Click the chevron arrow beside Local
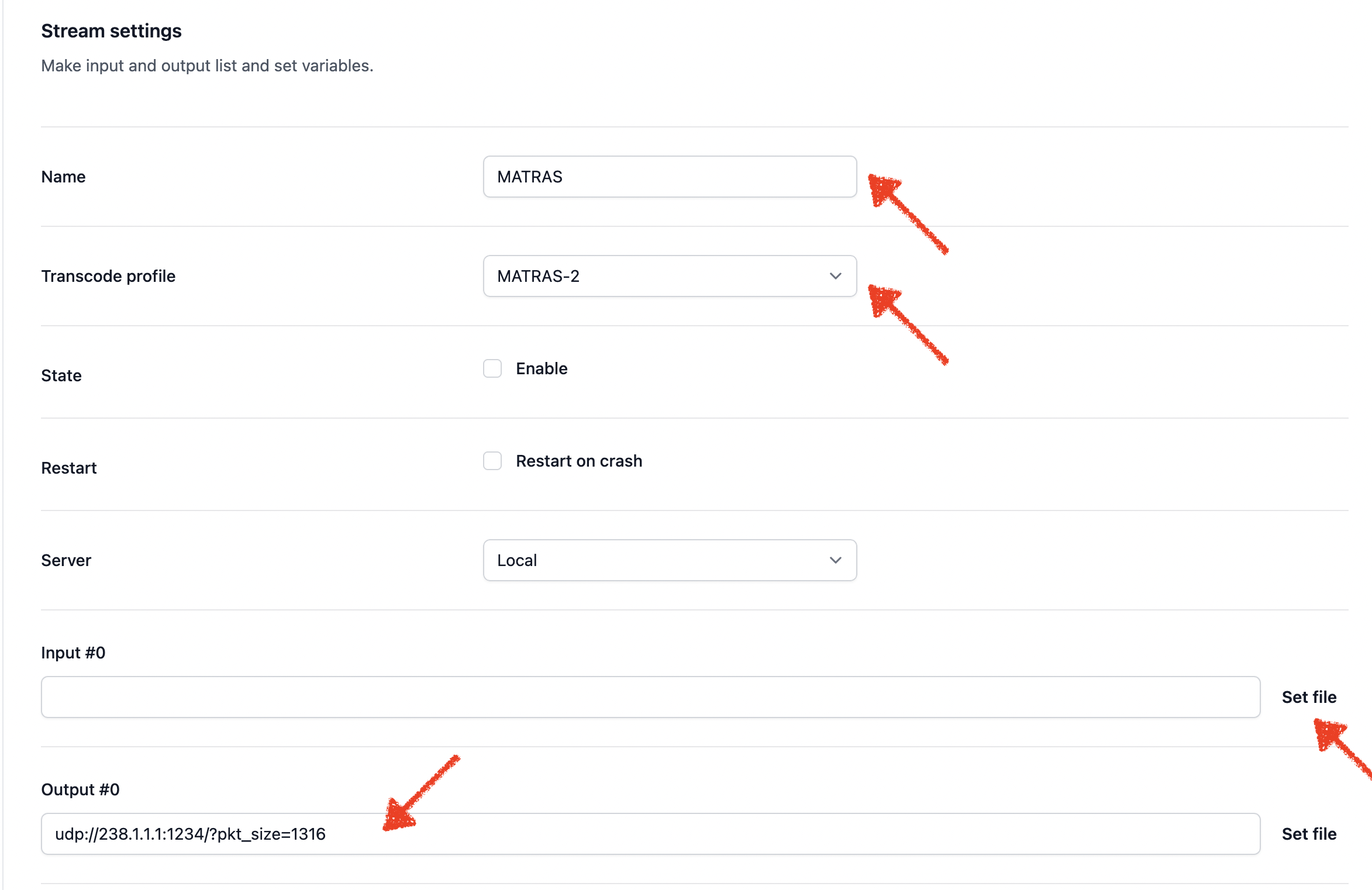 click(835, 560)
